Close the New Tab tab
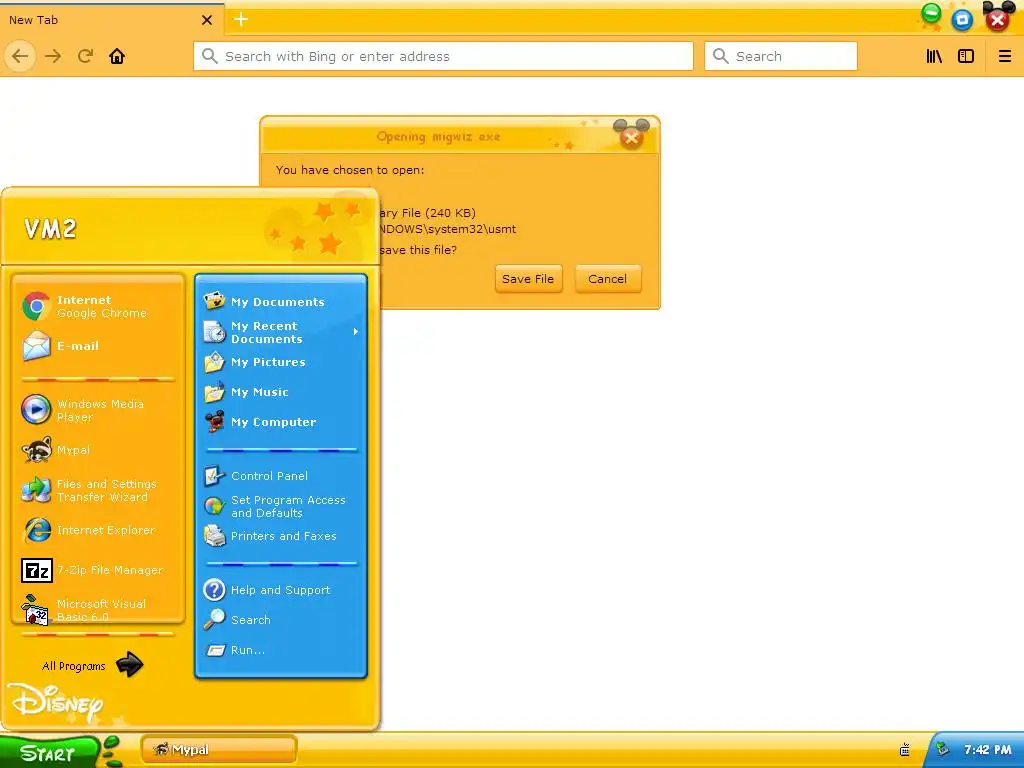 [x=207, y=20]
